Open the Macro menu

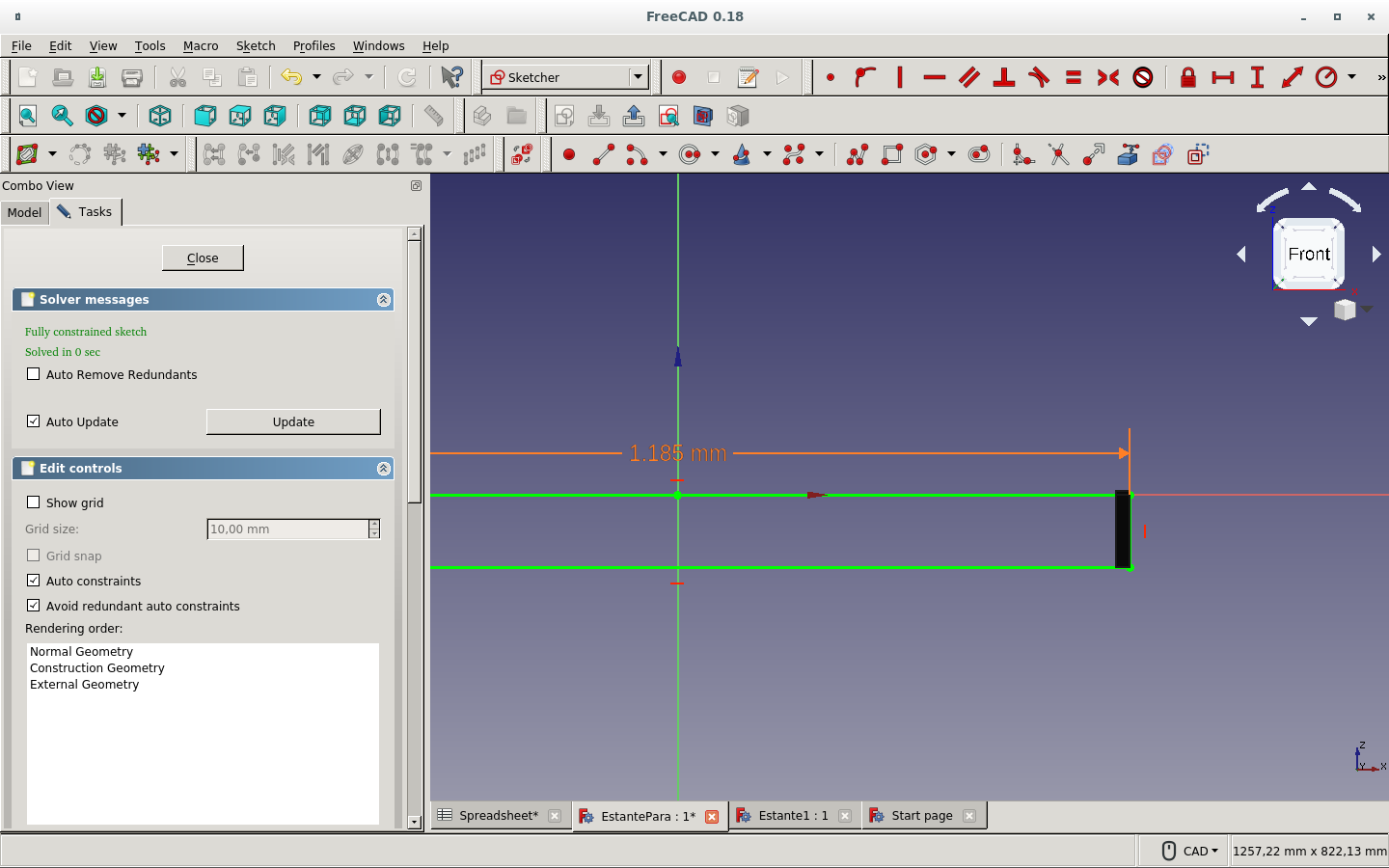pos(201,45)
